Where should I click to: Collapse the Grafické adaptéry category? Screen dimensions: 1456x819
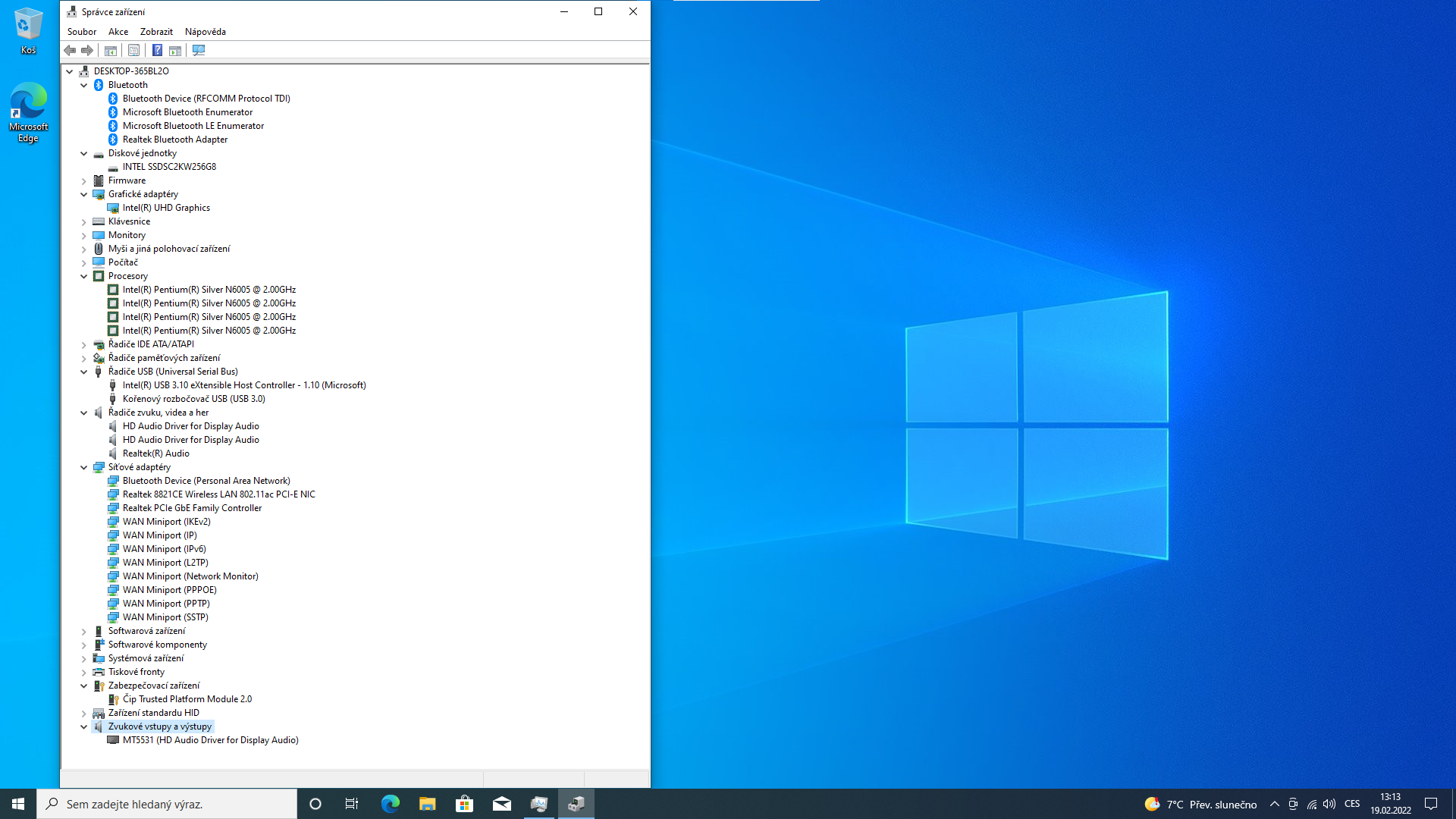(84, 194)
